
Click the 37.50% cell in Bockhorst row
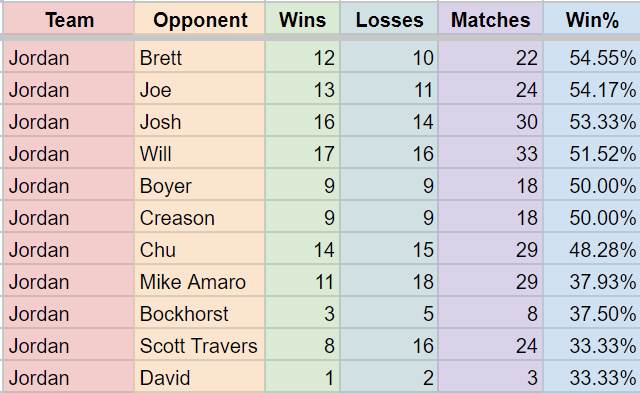[592, 314]
